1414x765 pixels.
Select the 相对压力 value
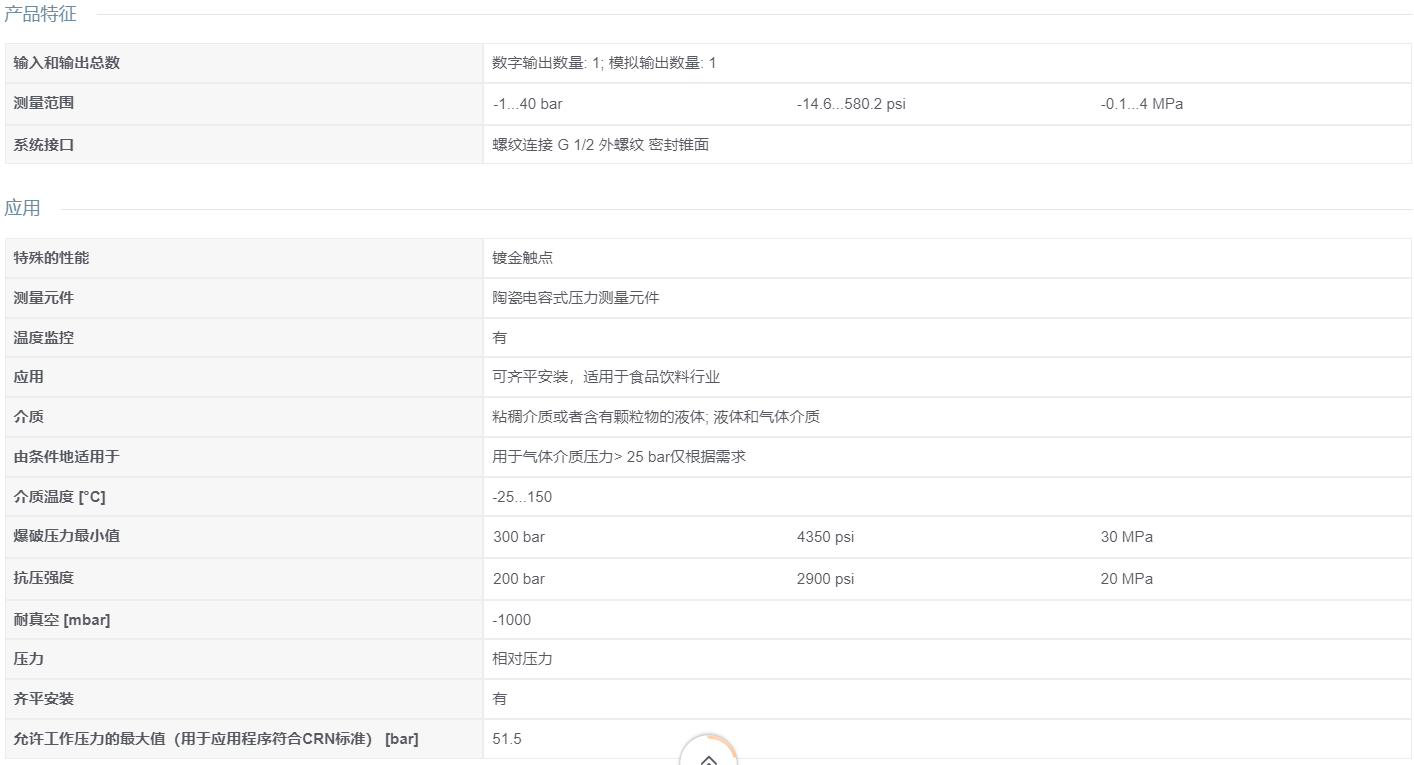pyautogui.click(x=522, y=659)
